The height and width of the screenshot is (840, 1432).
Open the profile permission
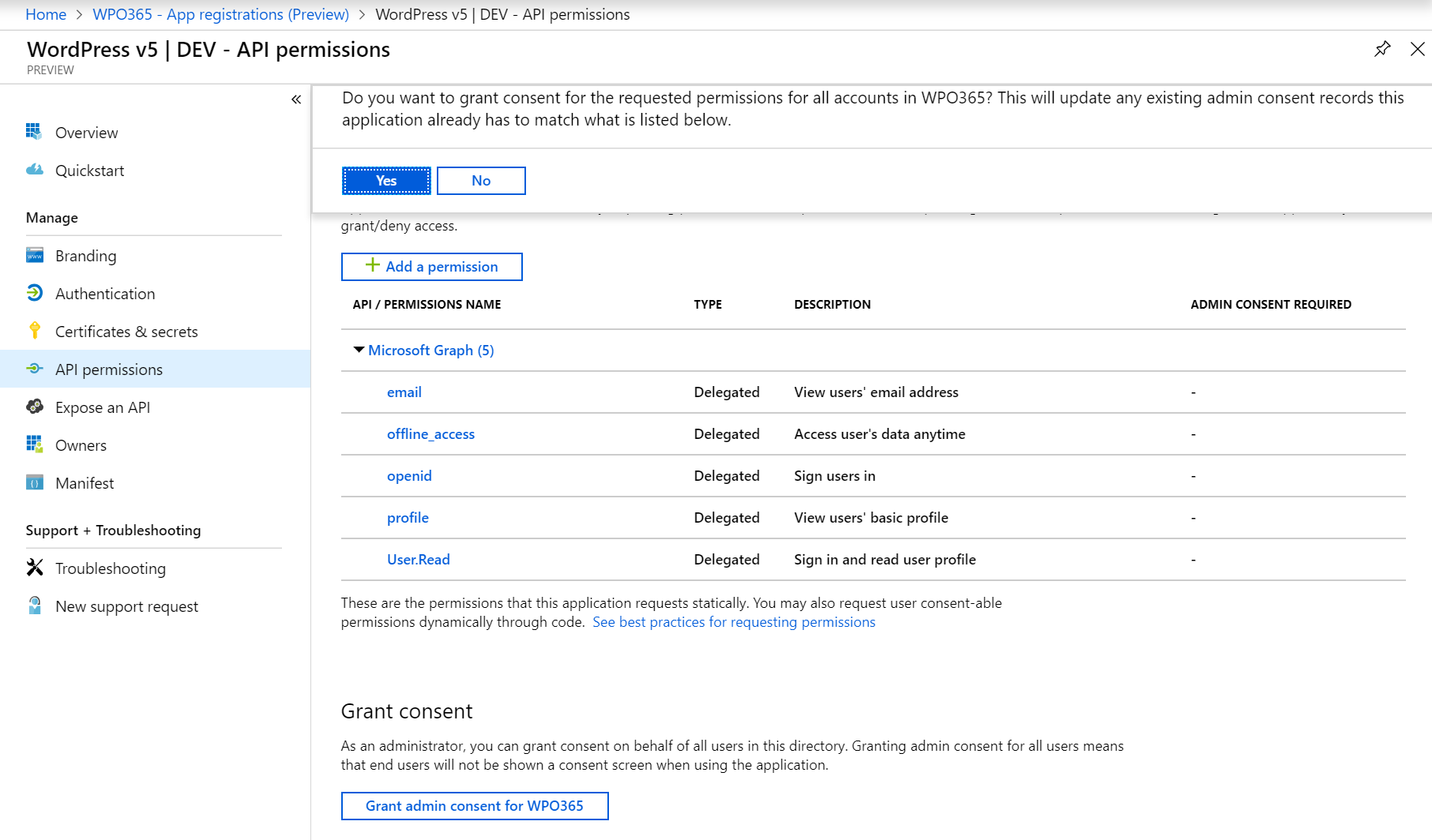[408, 517]
